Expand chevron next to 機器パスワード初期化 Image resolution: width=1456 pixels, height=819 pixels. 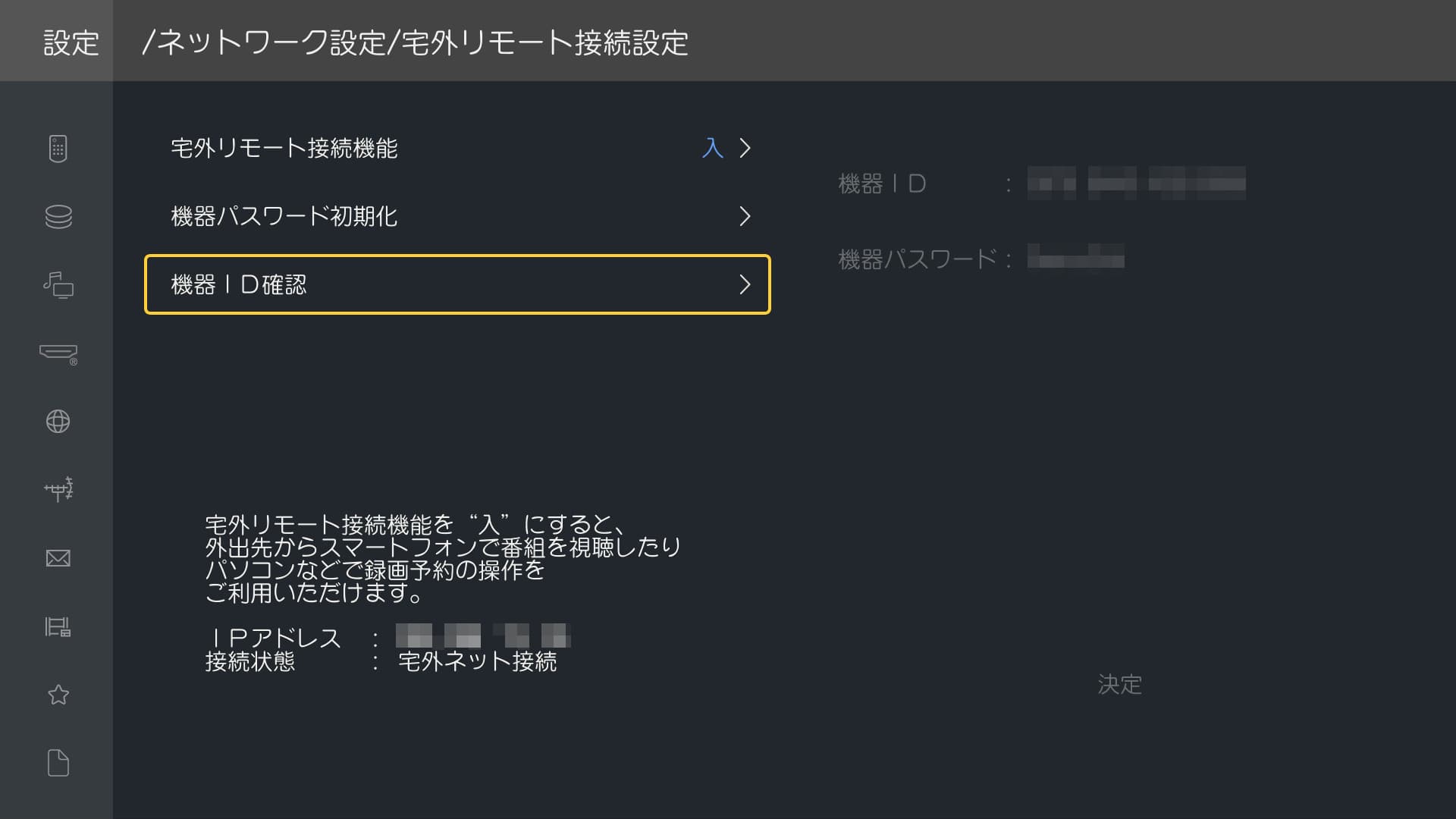[745, 216]
